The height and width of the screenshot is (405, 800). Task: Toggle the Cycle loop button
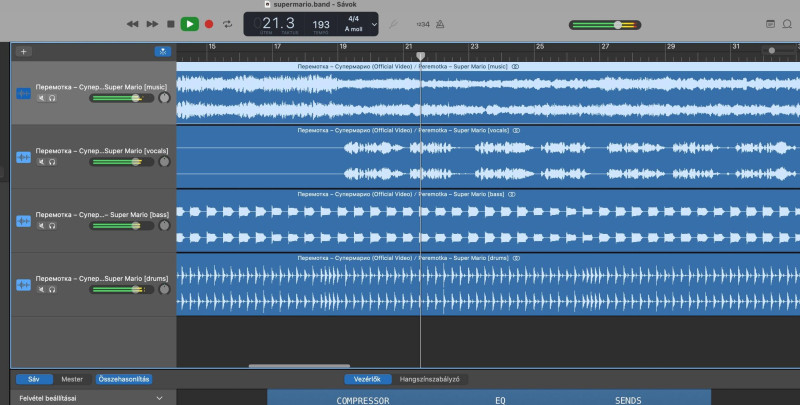coord(228,23)
